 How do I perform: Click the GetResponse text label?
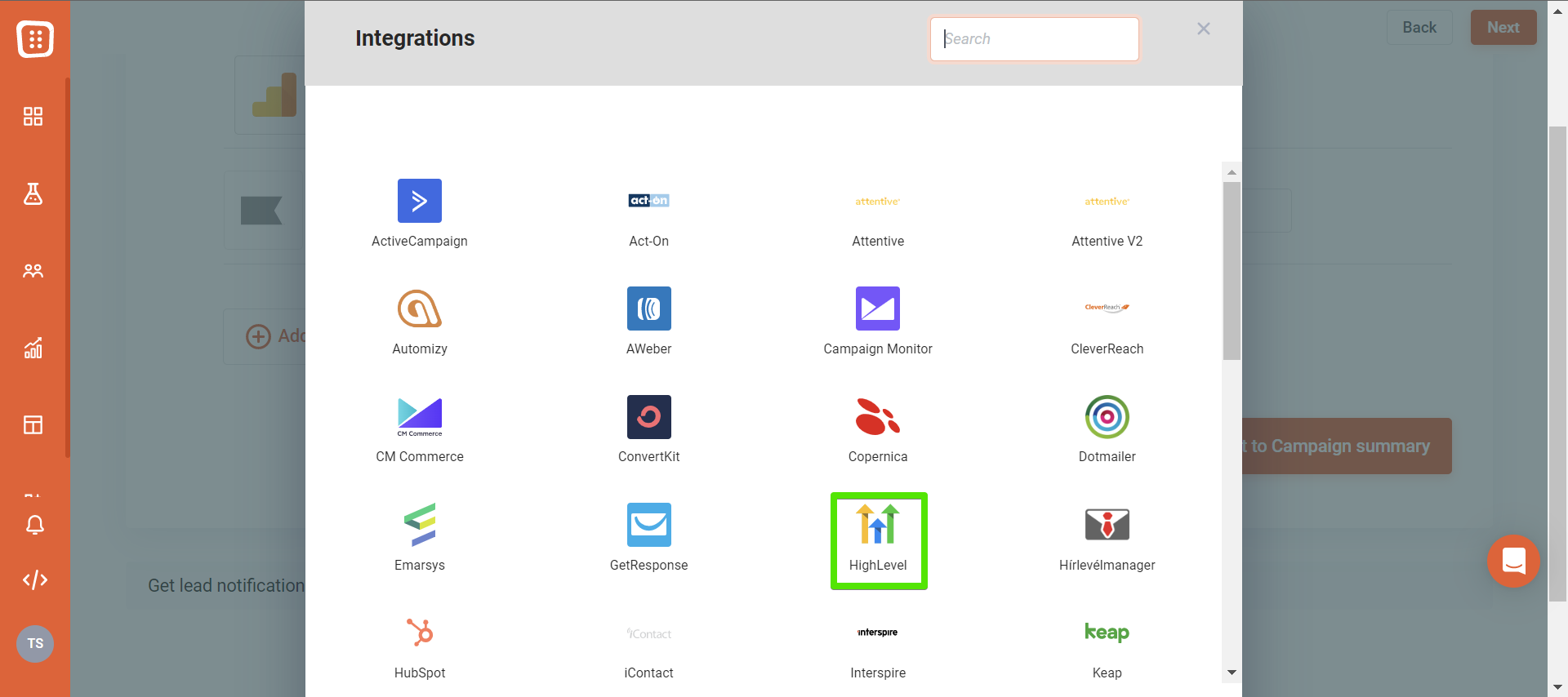pos(648,566)
